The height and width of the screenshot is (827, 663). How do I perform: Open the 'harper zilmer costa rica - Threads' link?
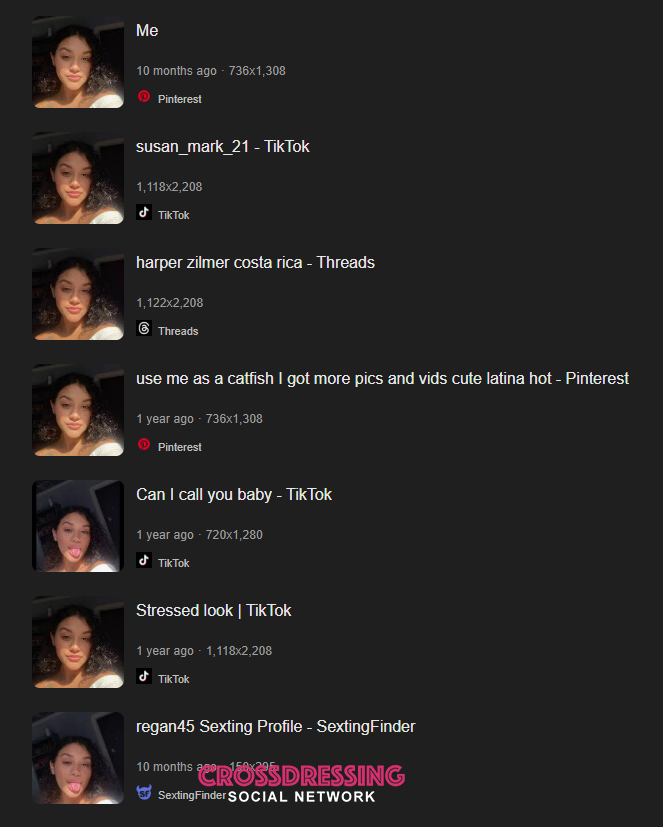255,263
